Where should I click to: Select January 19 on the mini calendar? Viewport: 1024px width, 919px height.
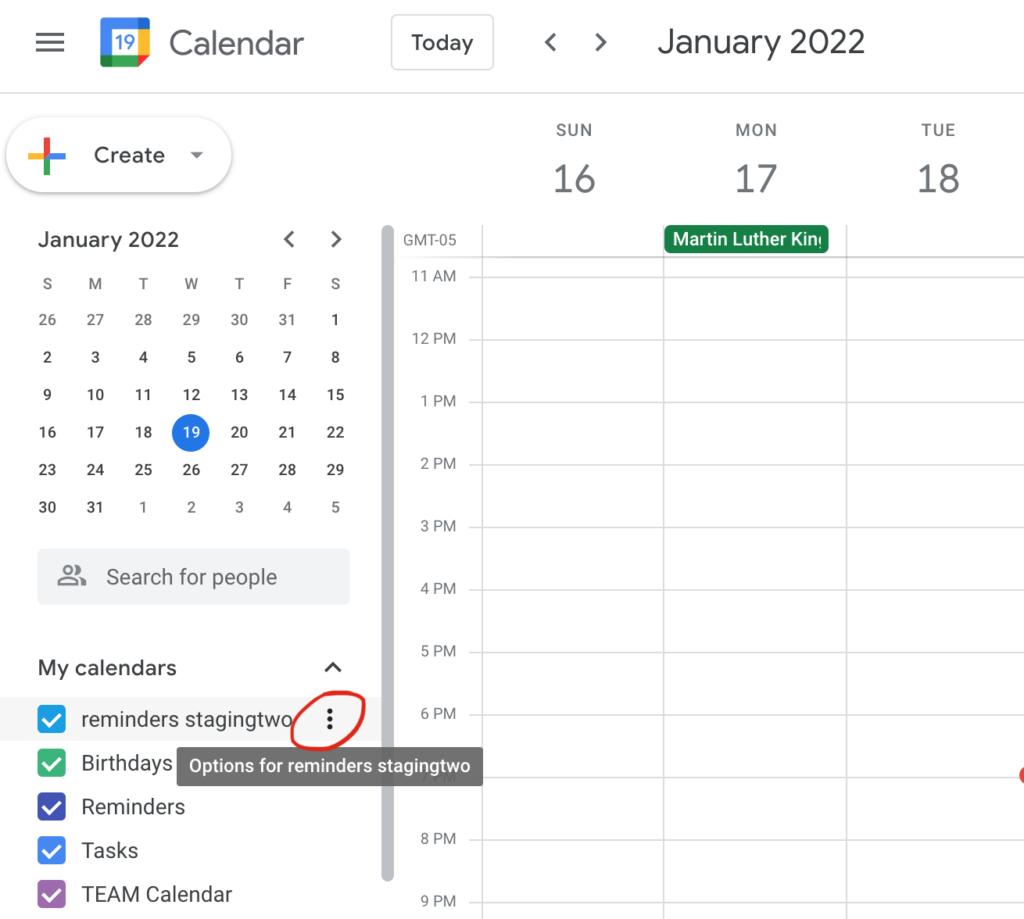(x=191, y=432)
